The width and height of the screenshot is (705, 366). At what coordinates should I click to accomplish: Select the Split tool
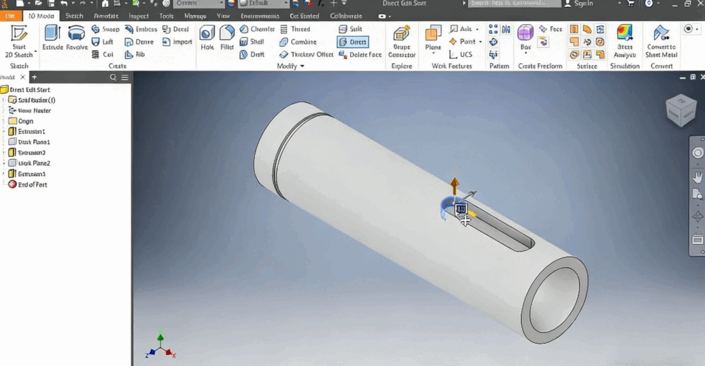pyautogui.click(x=350, y=29)
